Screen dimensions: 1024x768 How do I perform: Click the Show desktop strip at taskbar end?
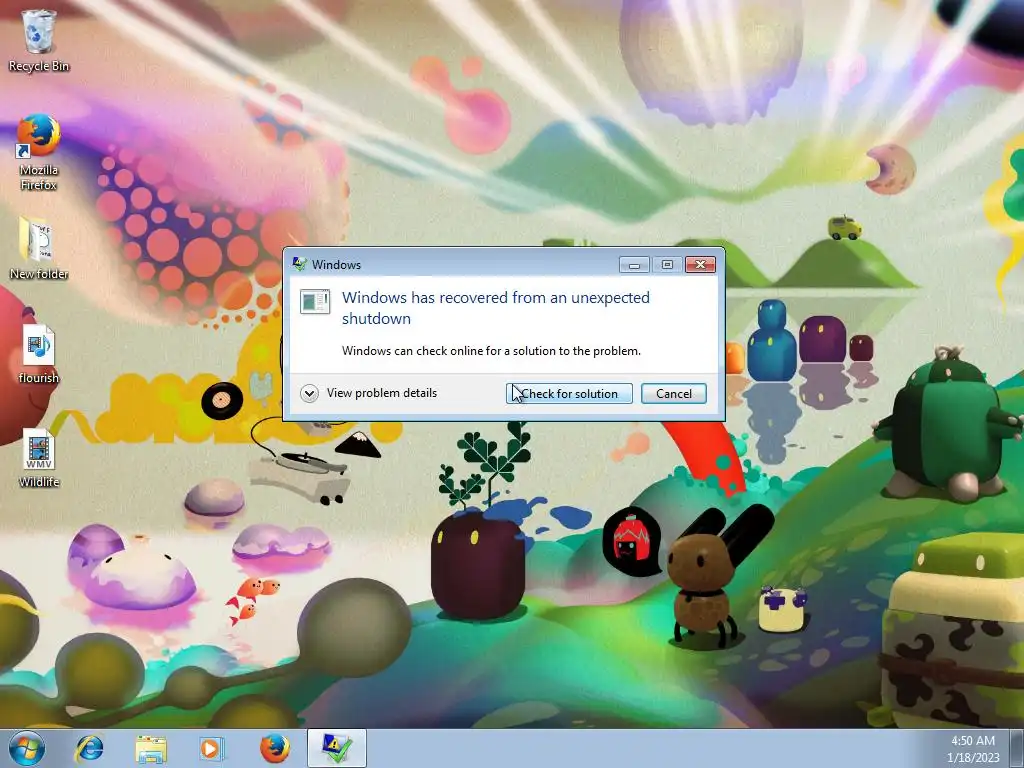tap(1017, 748)
